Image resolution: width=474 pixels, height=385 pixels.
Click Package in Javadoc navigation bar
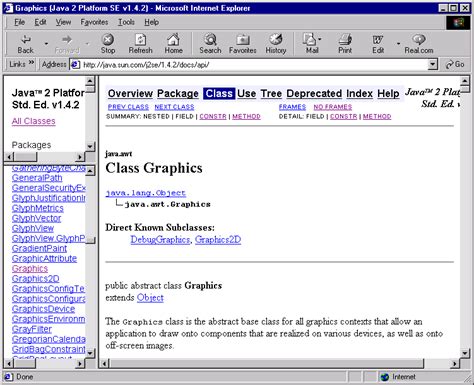pyautogui.click(x=178, y=94)
